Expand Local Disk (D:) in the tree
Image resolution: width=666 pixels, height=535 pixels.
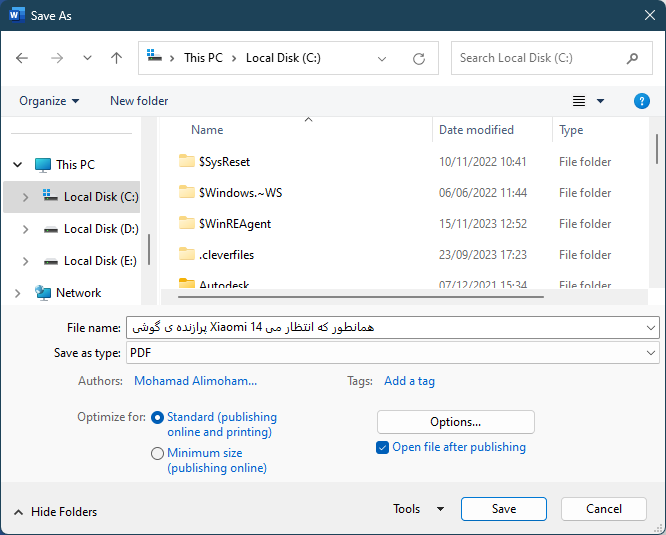point(25,229)
